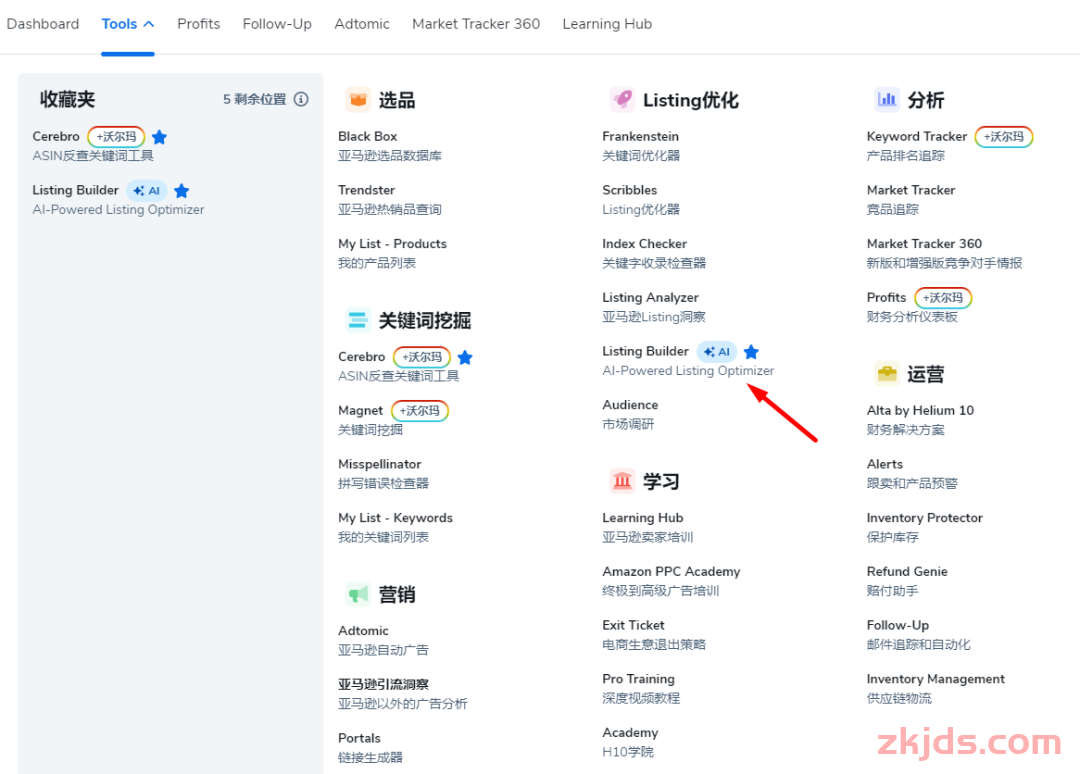
Task: Click the Listing优化 rocket icon
Action: pos(622,100)
